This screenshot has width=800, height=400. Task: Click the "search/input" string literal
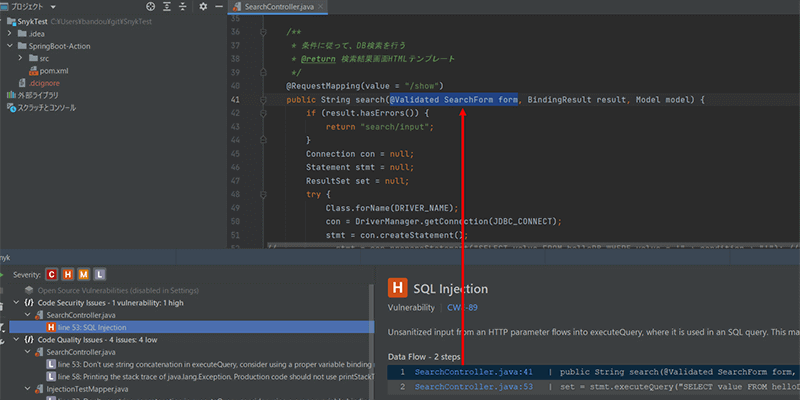pyautogui.click(x=394, y=127)
